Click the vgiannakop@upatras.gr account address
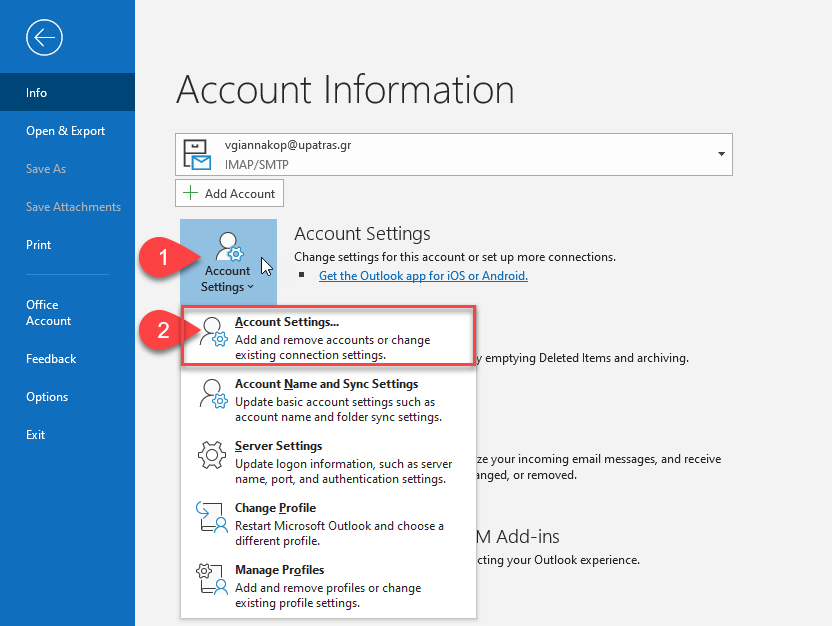Viewport: 832px width, 626px height. (288, 145)
